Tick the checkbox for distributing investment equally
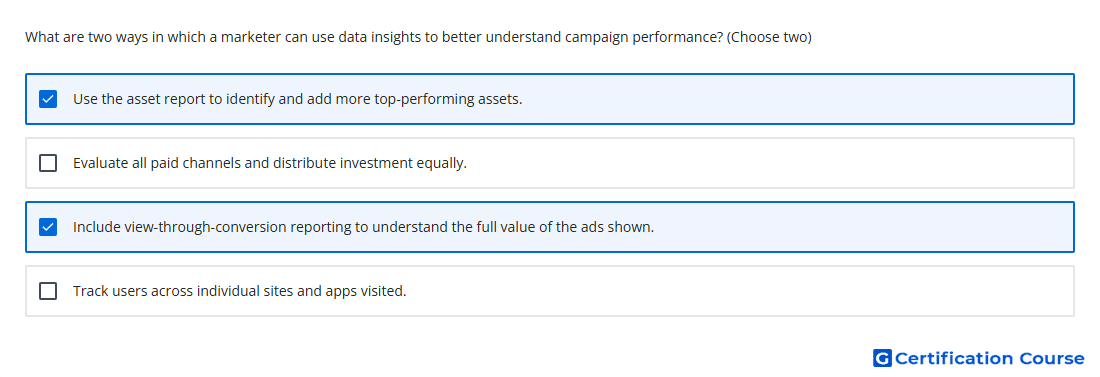This screenshot has height=377, width=1100. tap(48, 163)
